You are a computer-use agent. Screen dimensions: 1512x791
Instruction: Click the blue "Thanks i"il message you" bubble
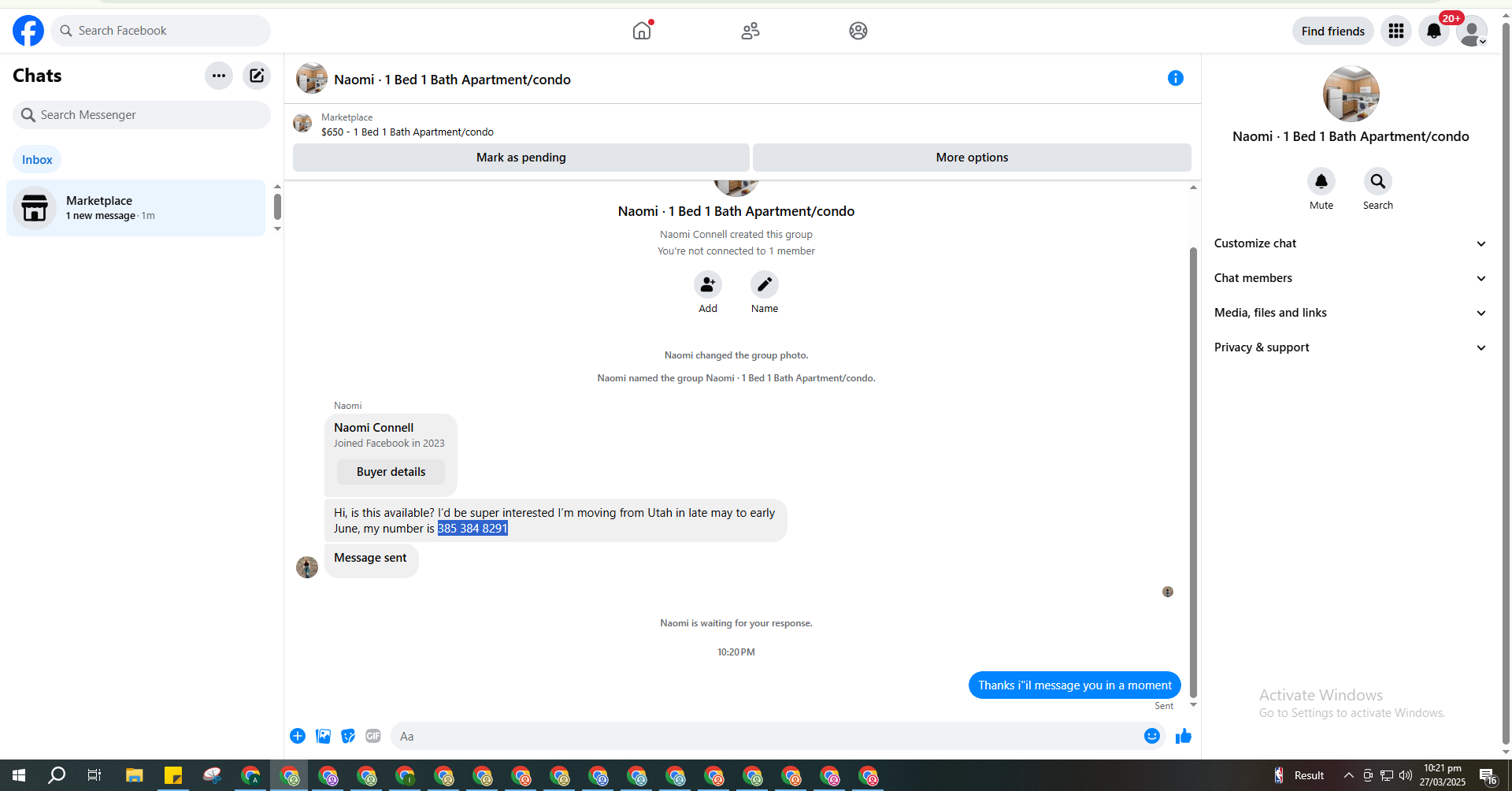coord(1075,685)
